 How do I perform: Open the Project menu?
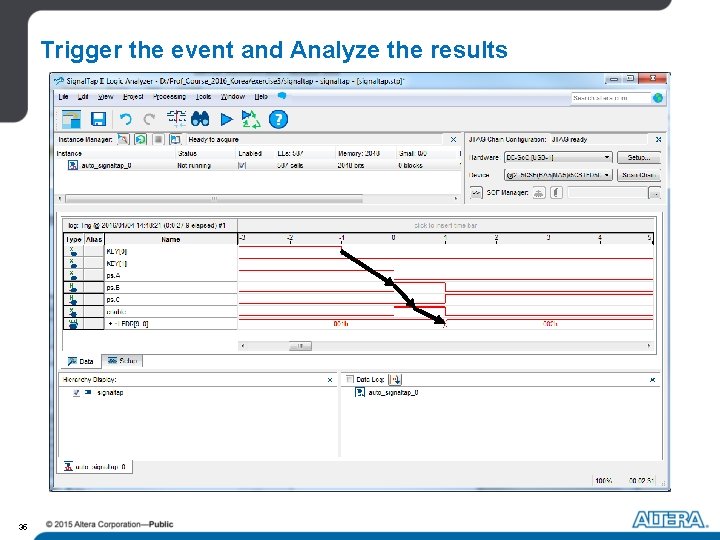[x=133, y=96]
